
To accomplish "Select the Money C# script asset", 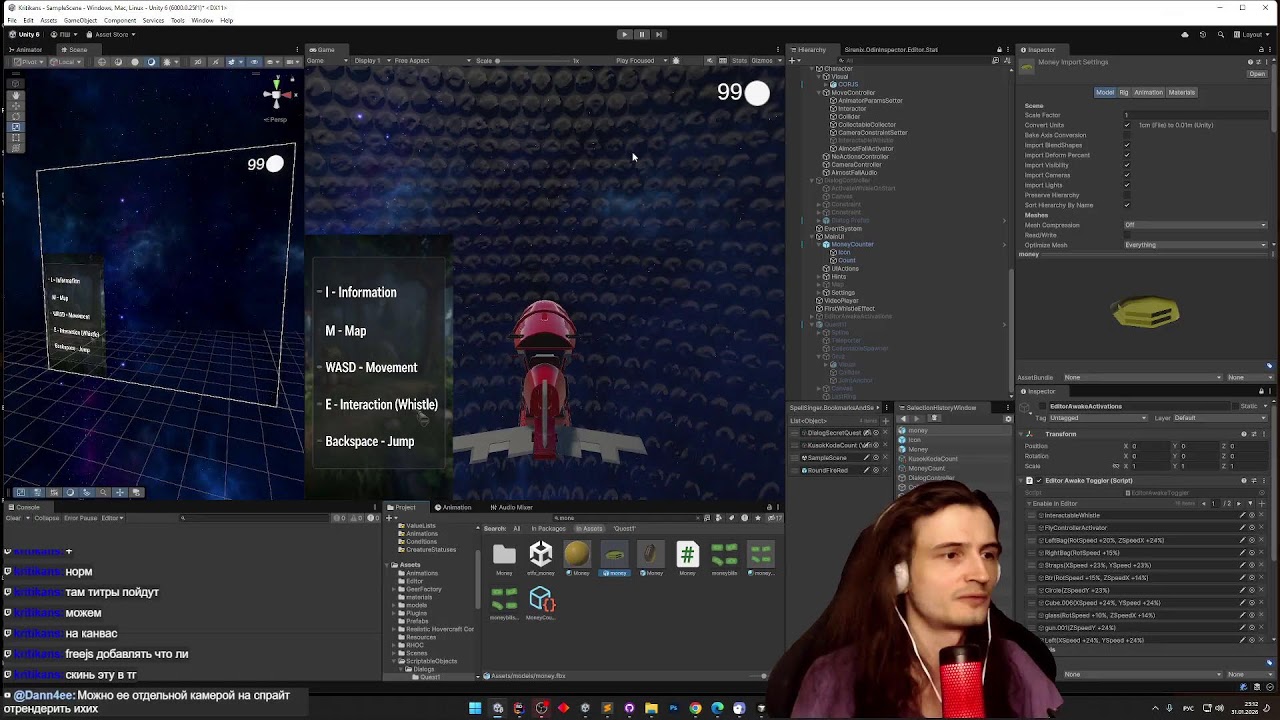I will (687, 556).
